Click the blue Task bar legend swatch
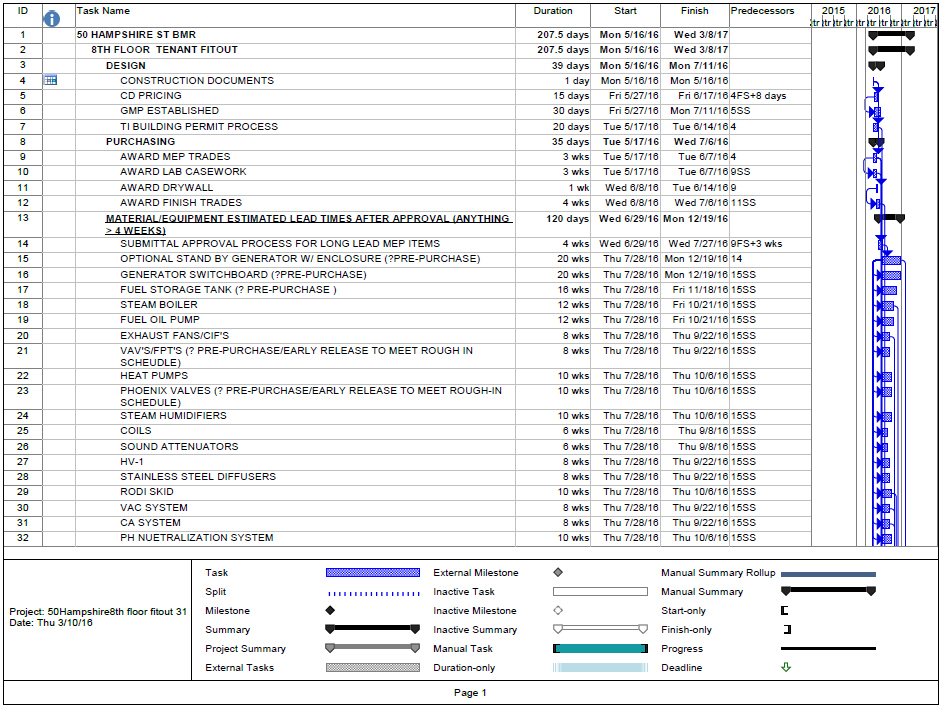Screen dimensions: 941x709 373,573
